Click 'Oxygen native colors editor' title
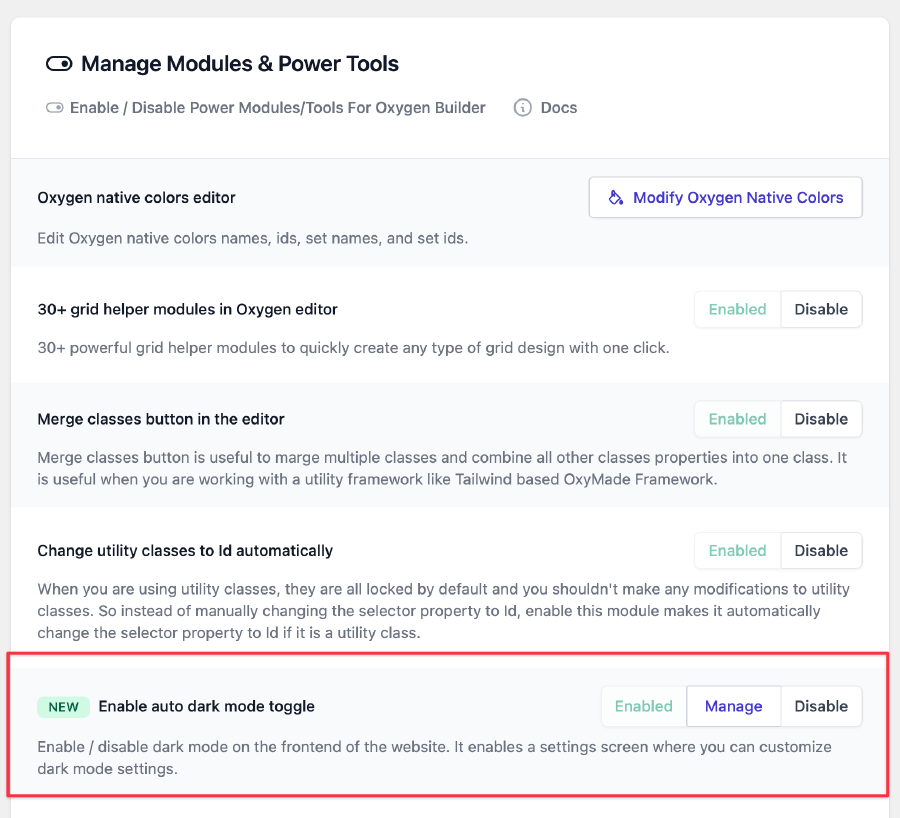 point(137,197)
